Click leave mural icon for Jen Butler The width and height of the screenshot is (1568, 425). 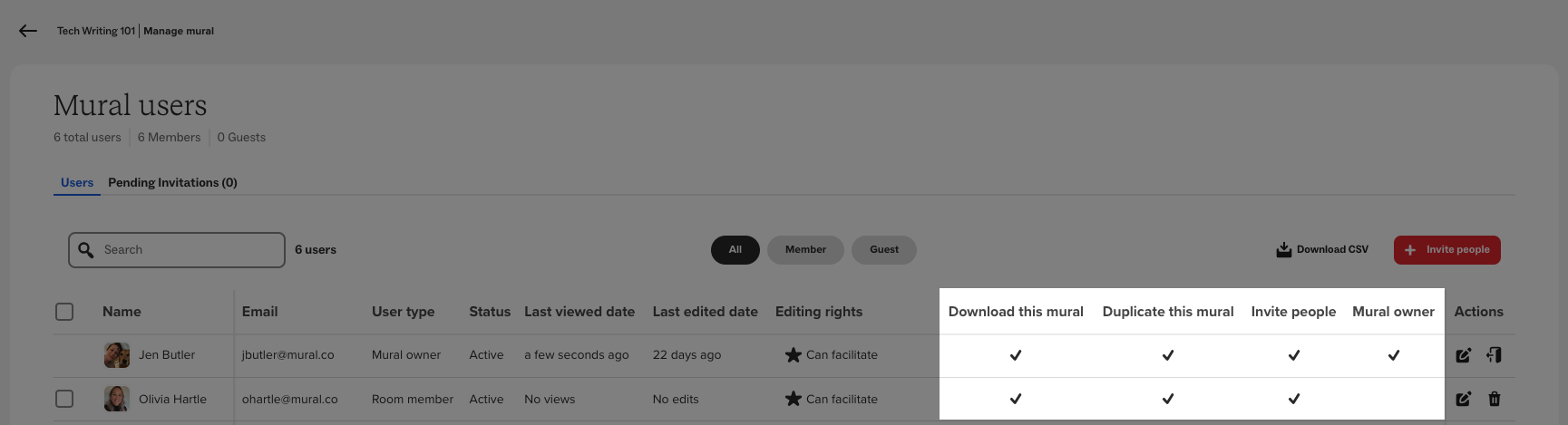(x=1494, y=355)
